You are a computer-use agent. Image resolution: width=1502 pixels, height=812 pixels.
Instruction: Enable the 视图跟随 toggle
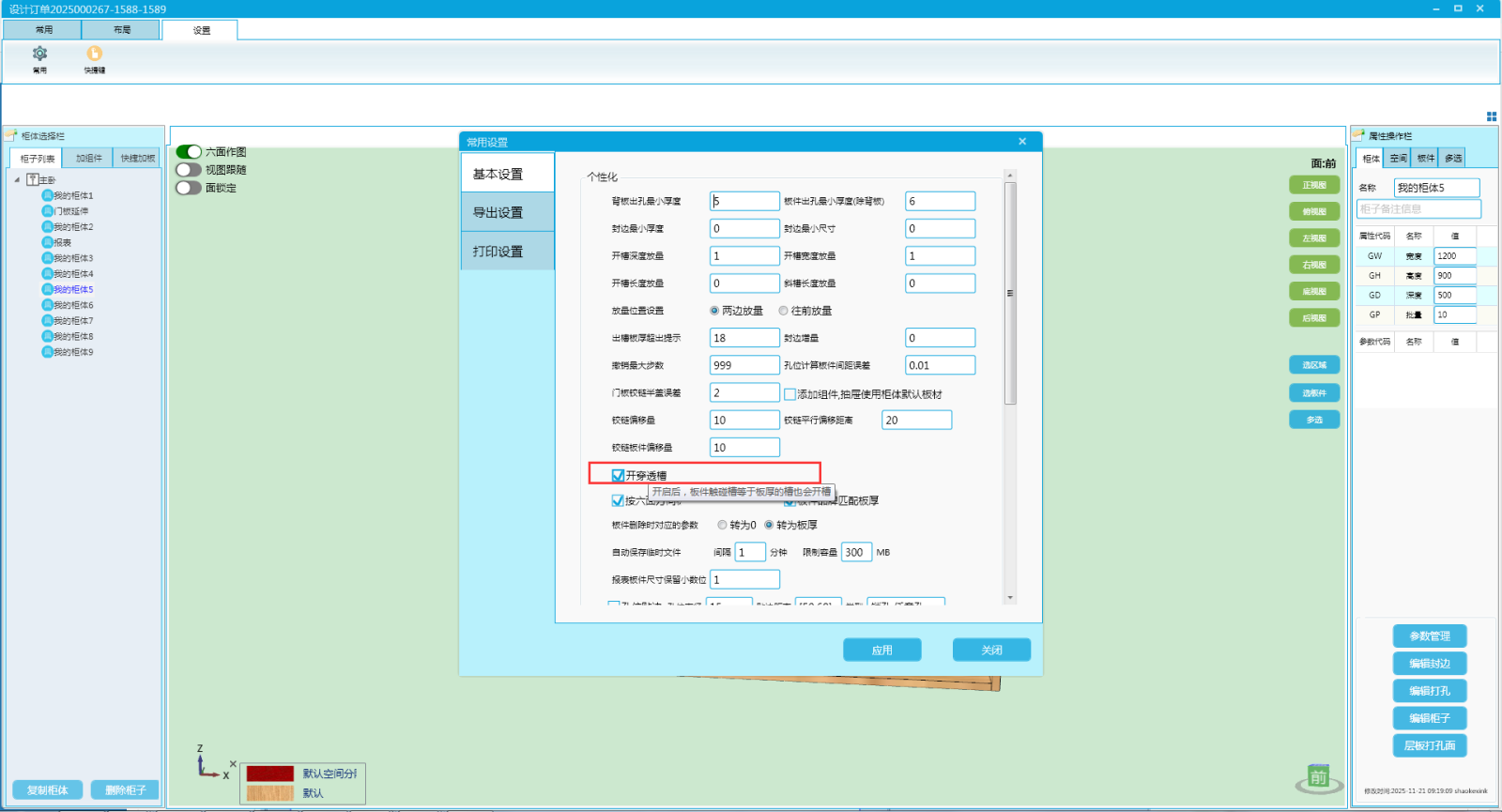(189, 170)
